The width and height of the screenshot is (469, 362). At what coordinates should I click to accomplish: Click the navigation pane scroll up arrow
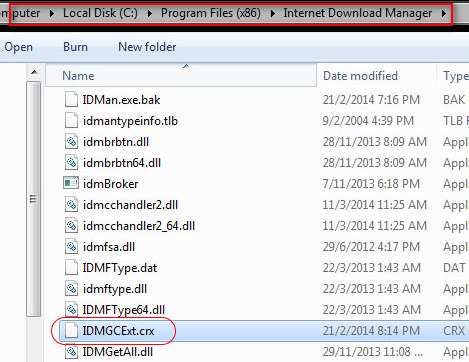[34, 72]
